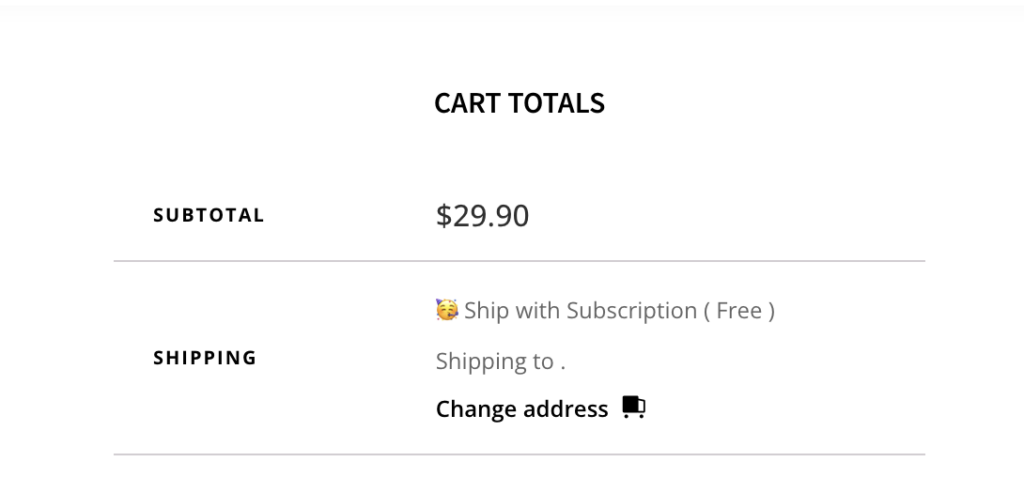
Task: Click the CART TOTALS heading
Action: point(519,103)
